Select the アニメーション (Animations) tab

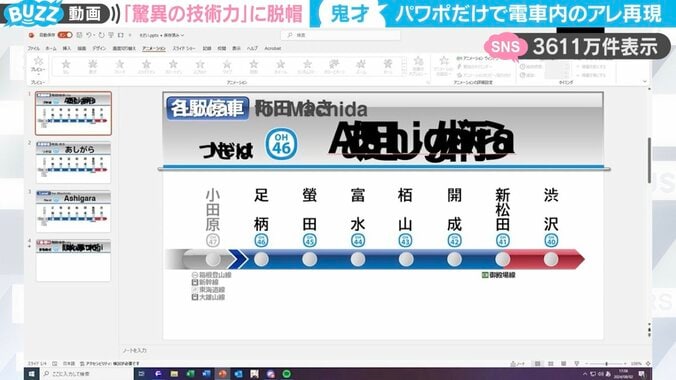pos(154,48)
